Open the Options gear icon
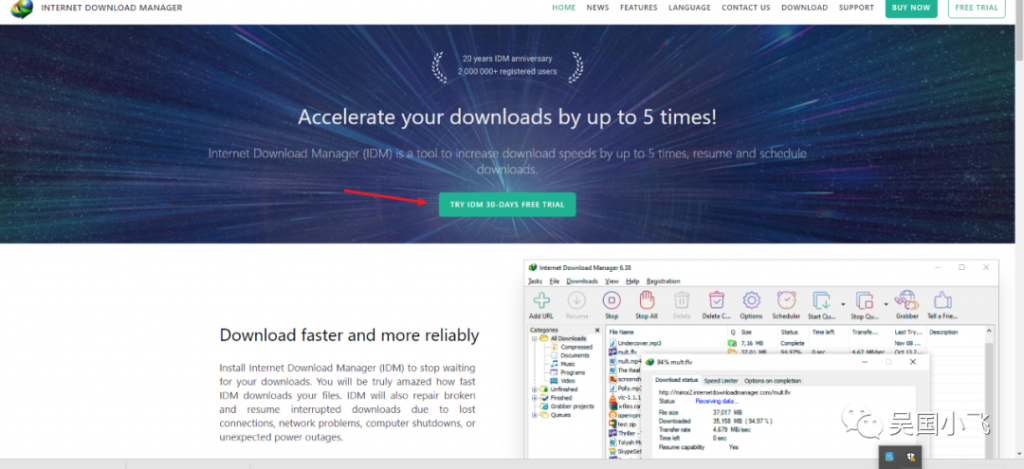This screenshot has height=469, width=1024. [x=751, y=301]
